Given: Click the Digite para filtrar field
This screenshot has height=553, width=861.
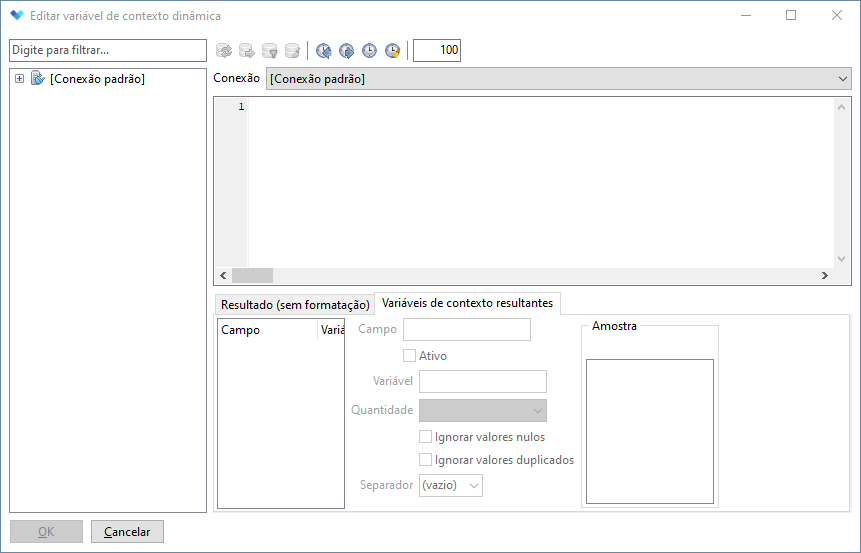Looking at the screenshot, I should (108, 50).
